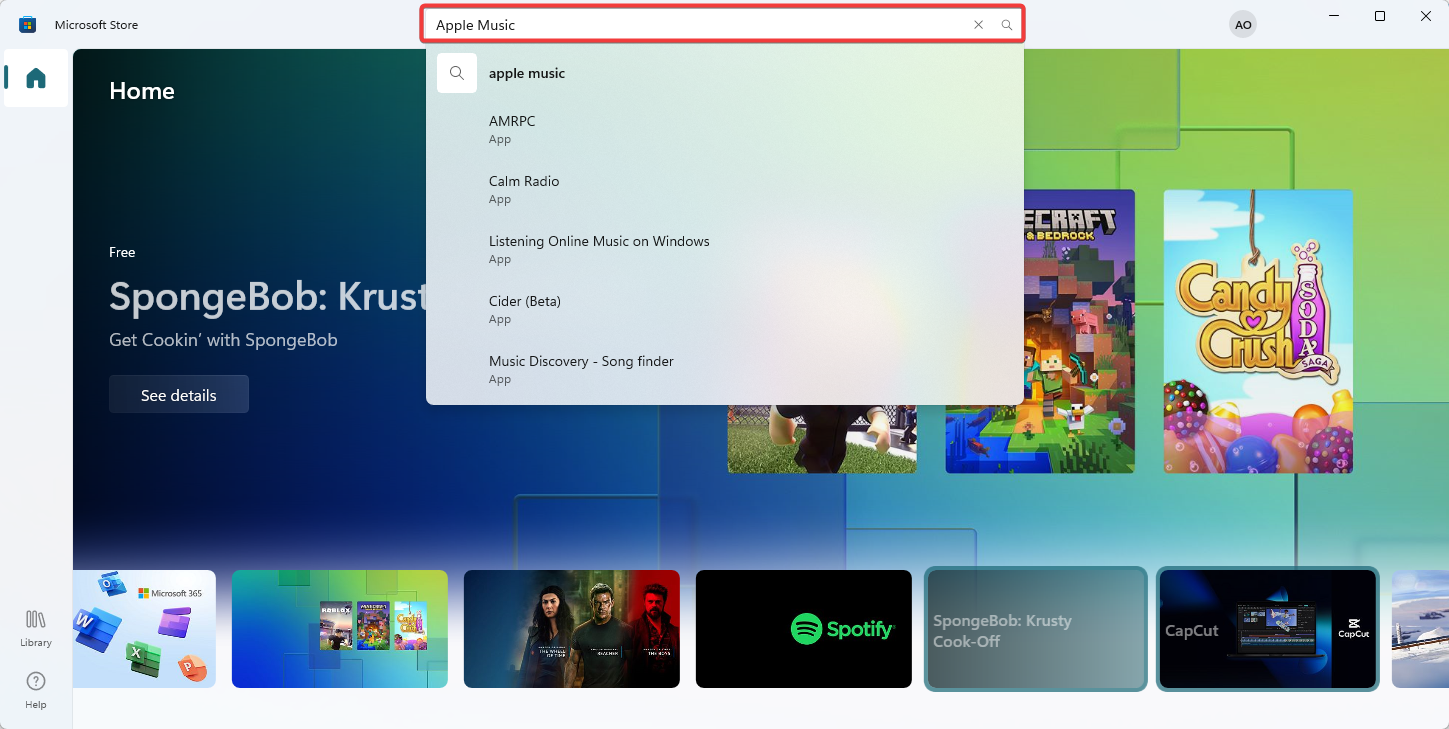Open the CapCut banner card
Screen dimensions: 1449x729
point(1268,629)
